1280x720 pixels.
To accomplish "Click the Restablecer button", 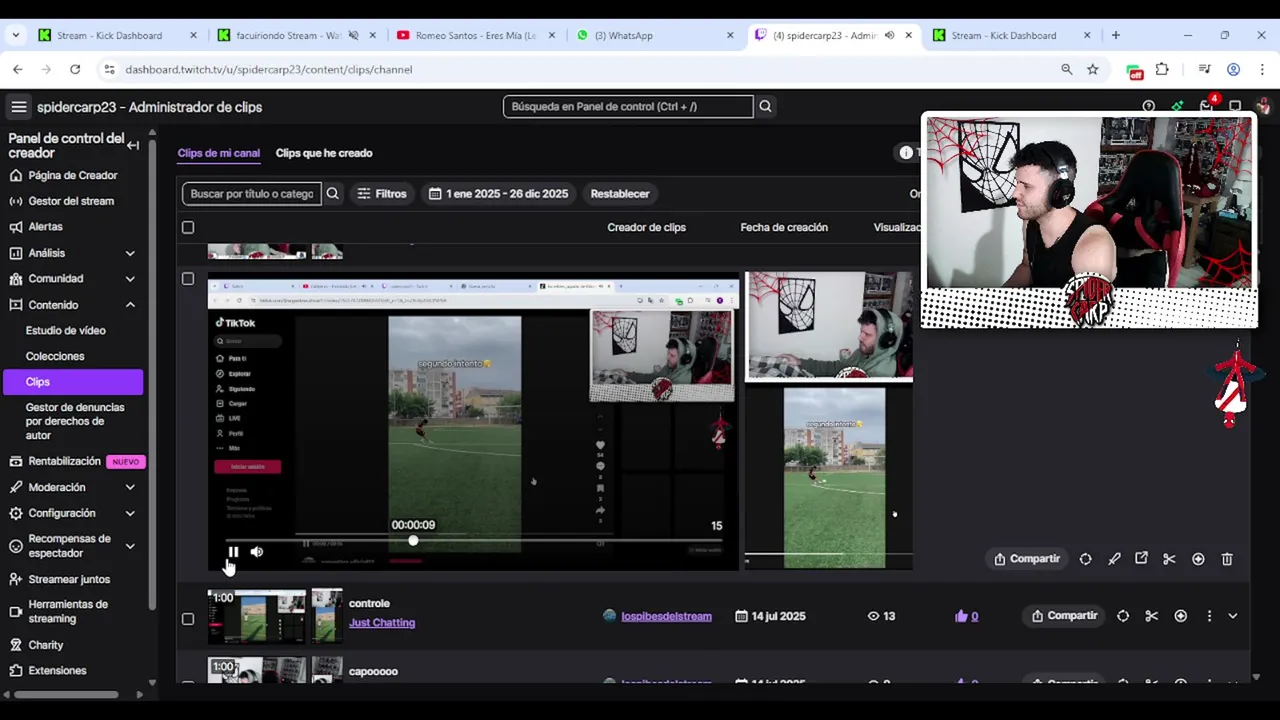I will coord(620,194).
